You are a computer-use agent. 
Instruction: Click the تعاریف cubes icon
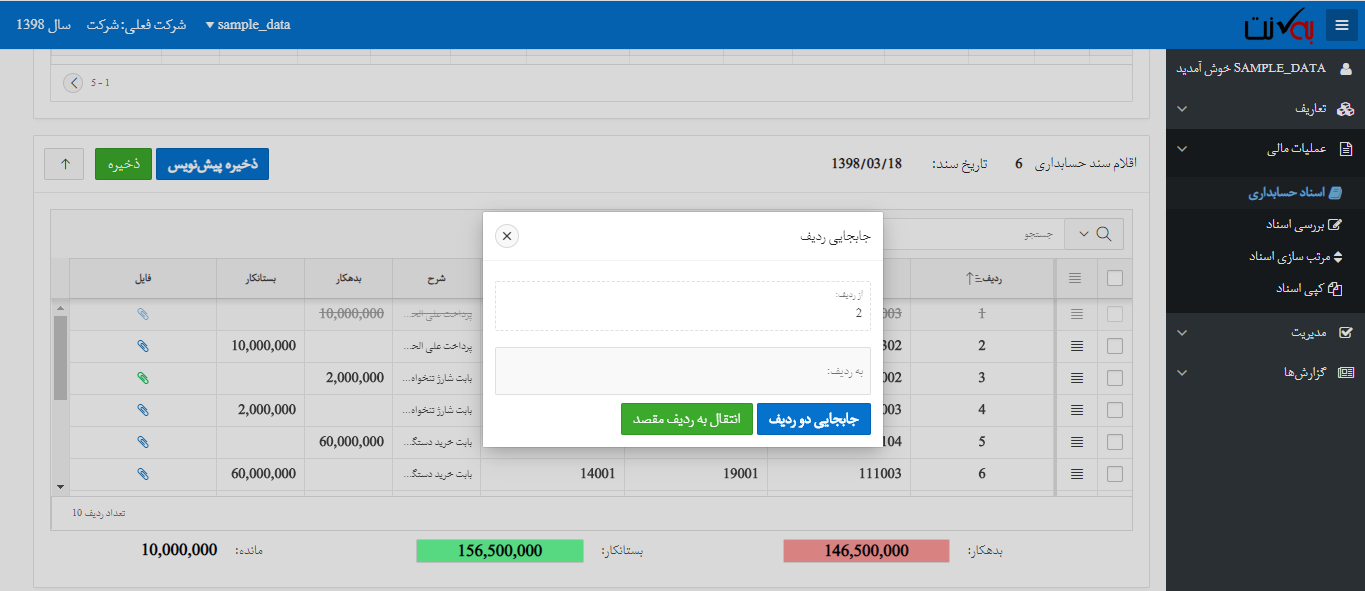[1345, 108]
